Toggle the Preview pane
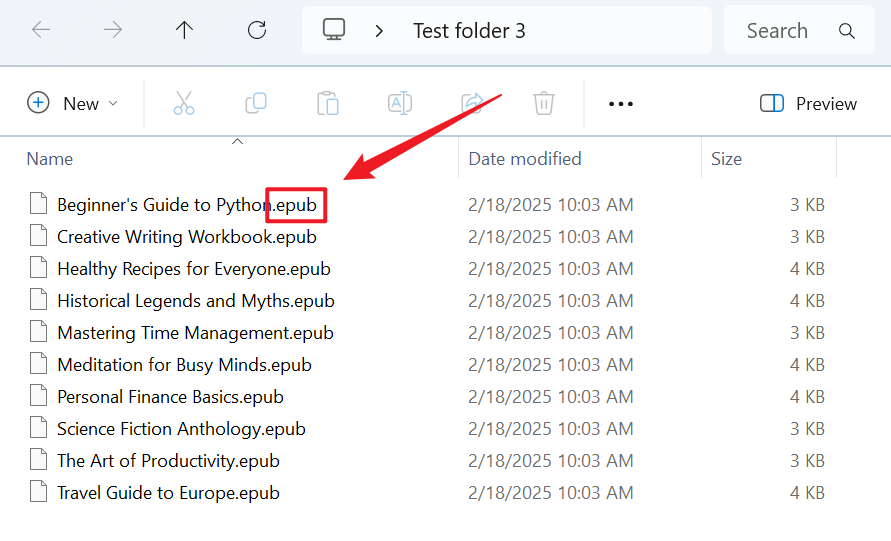891x541 pixels. (x=808, y=103)
